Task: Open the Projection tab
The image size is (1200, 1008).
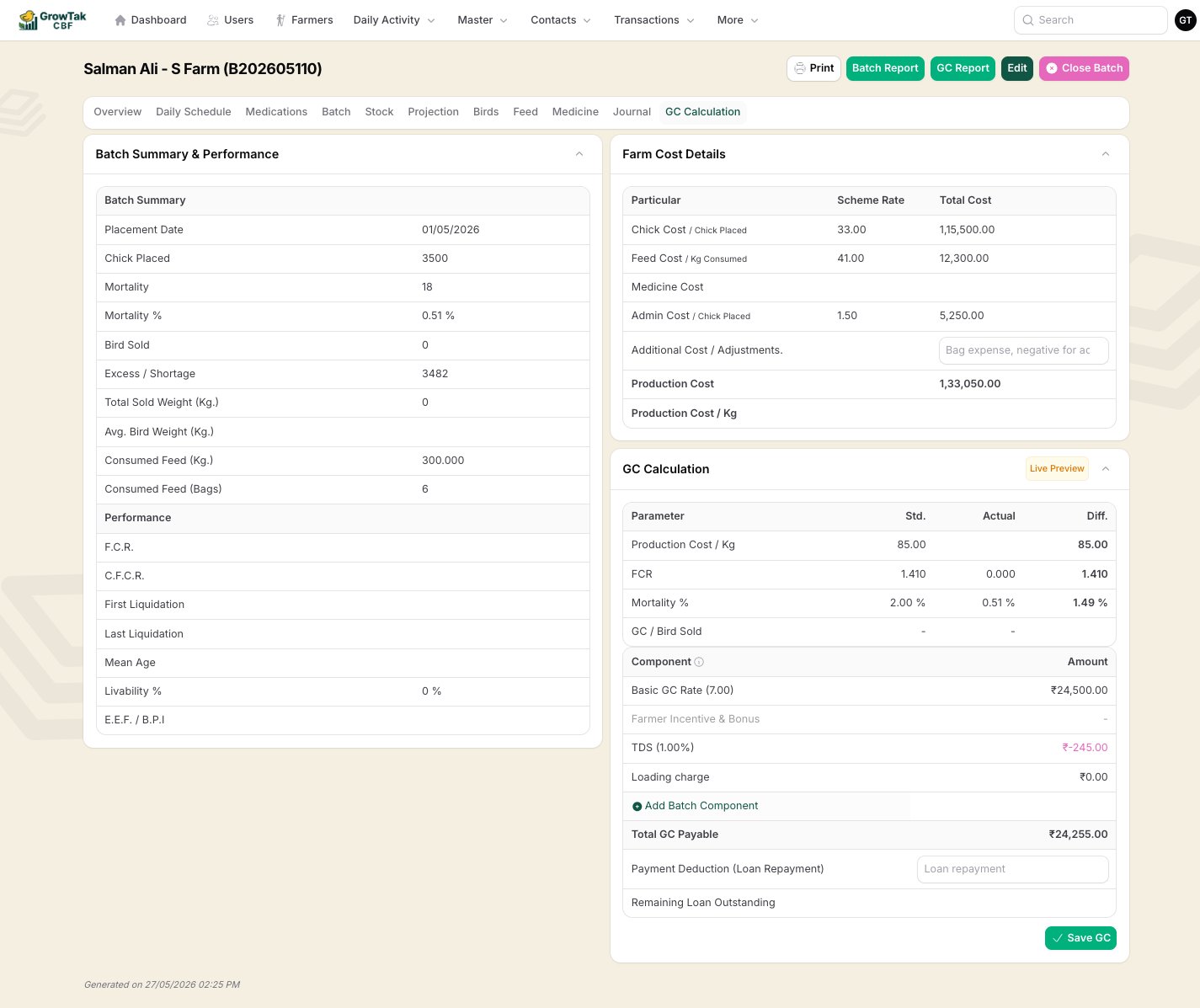Action: pyautogui.click(x=434, y=112)
